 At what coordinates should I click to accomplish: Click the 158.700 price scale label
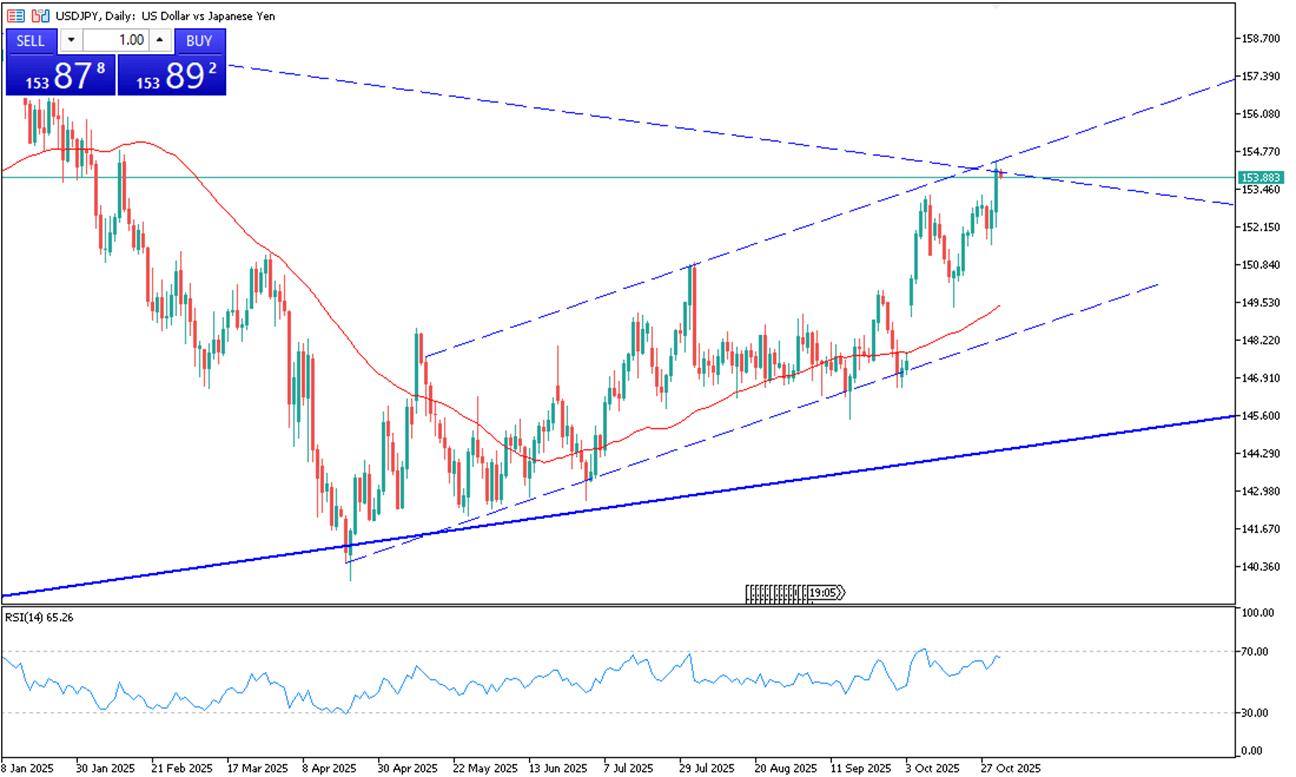click(x=1260, y=39)
